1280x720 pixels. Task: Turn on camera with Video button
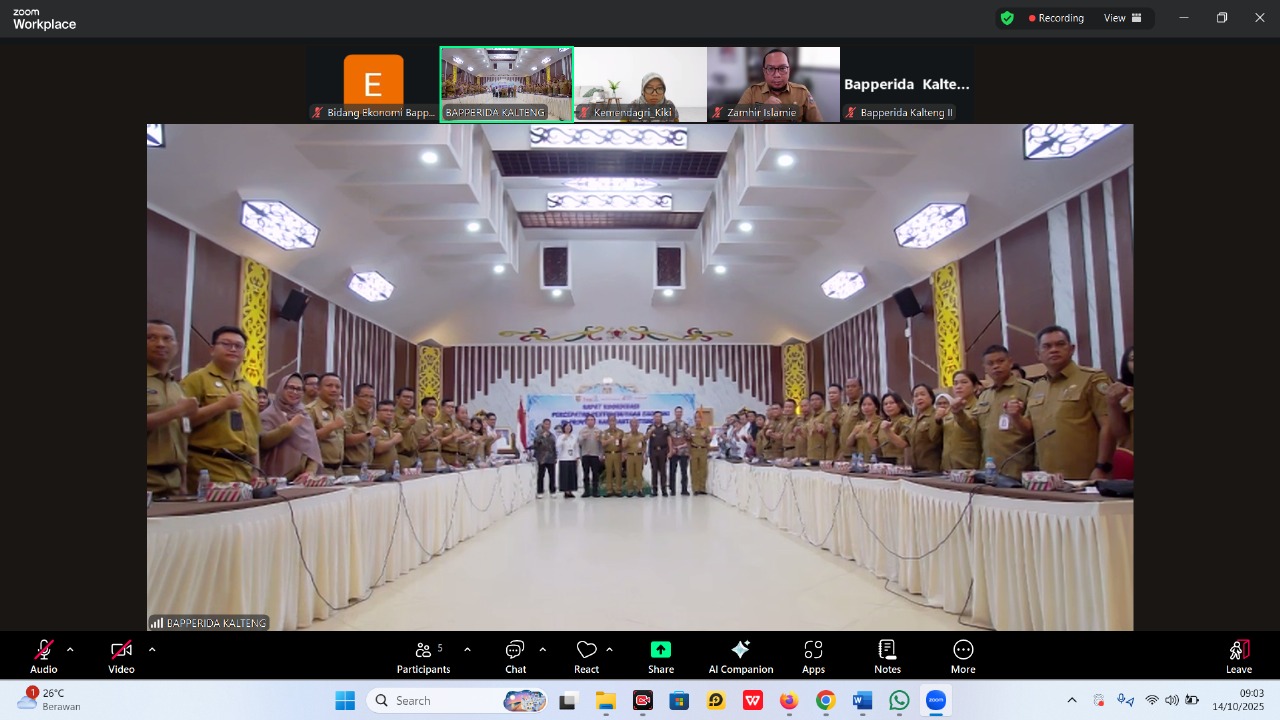click(x=121, y=656)
